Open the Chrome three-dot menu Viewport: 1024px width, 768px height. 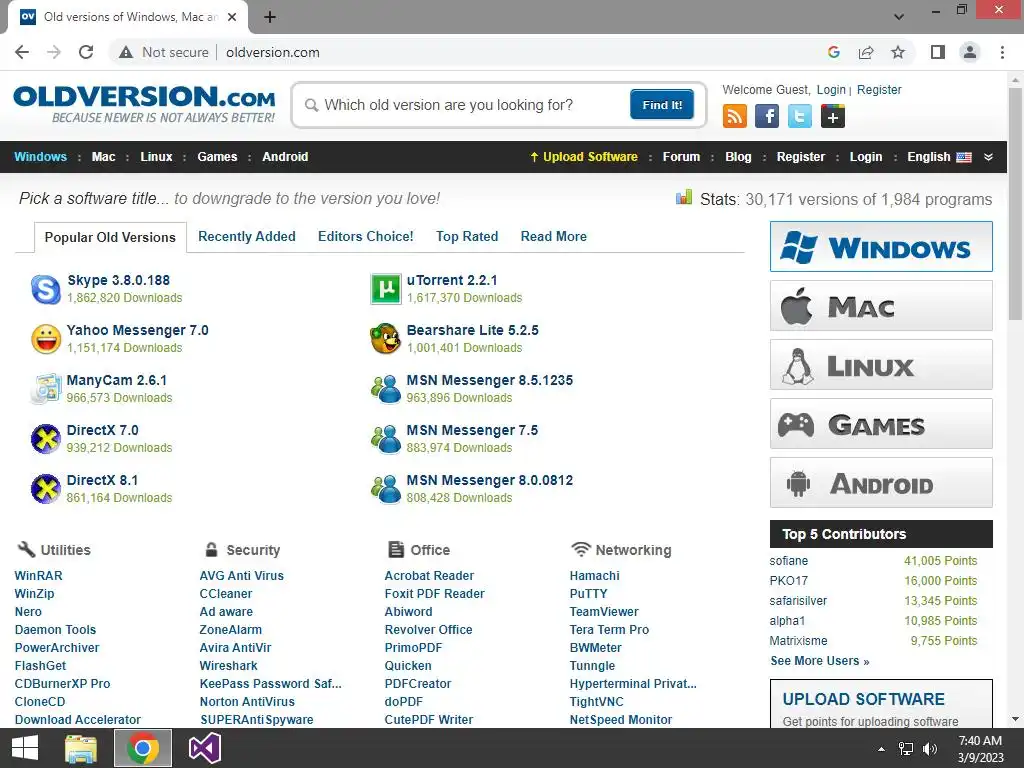point(1002,52)
